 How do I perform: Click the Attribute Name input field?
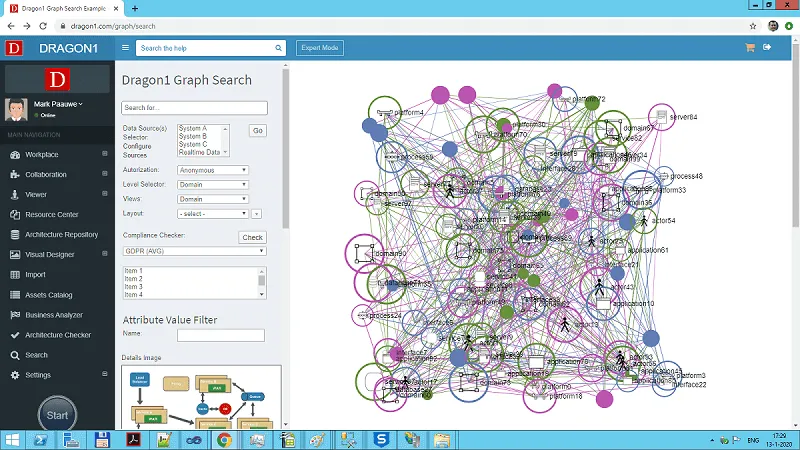tap(221, 335)
